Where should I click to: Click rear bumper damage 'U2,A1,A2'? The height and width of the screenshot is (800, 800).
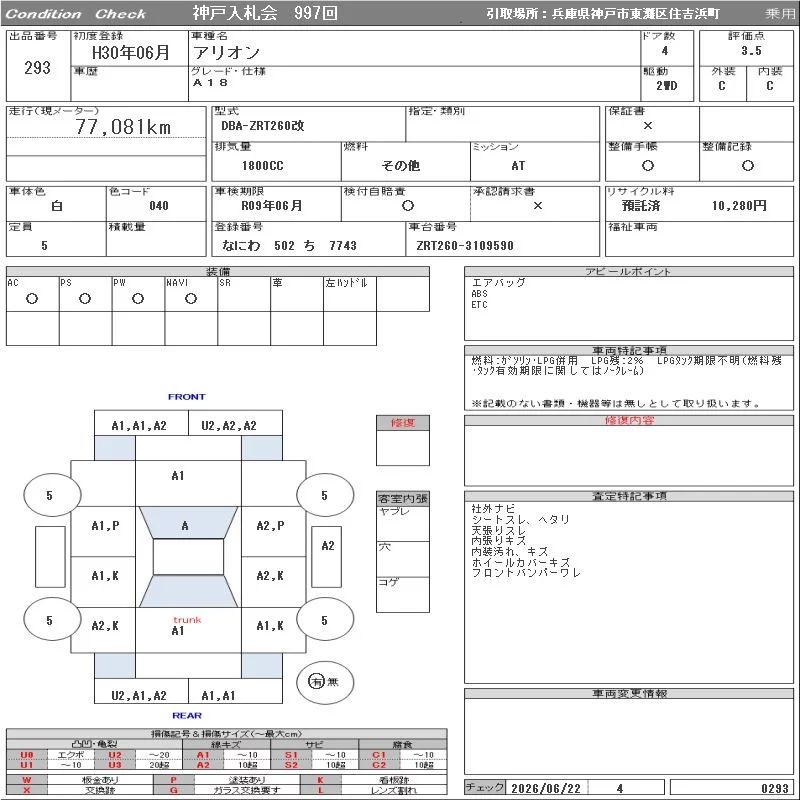click(139, 695)
